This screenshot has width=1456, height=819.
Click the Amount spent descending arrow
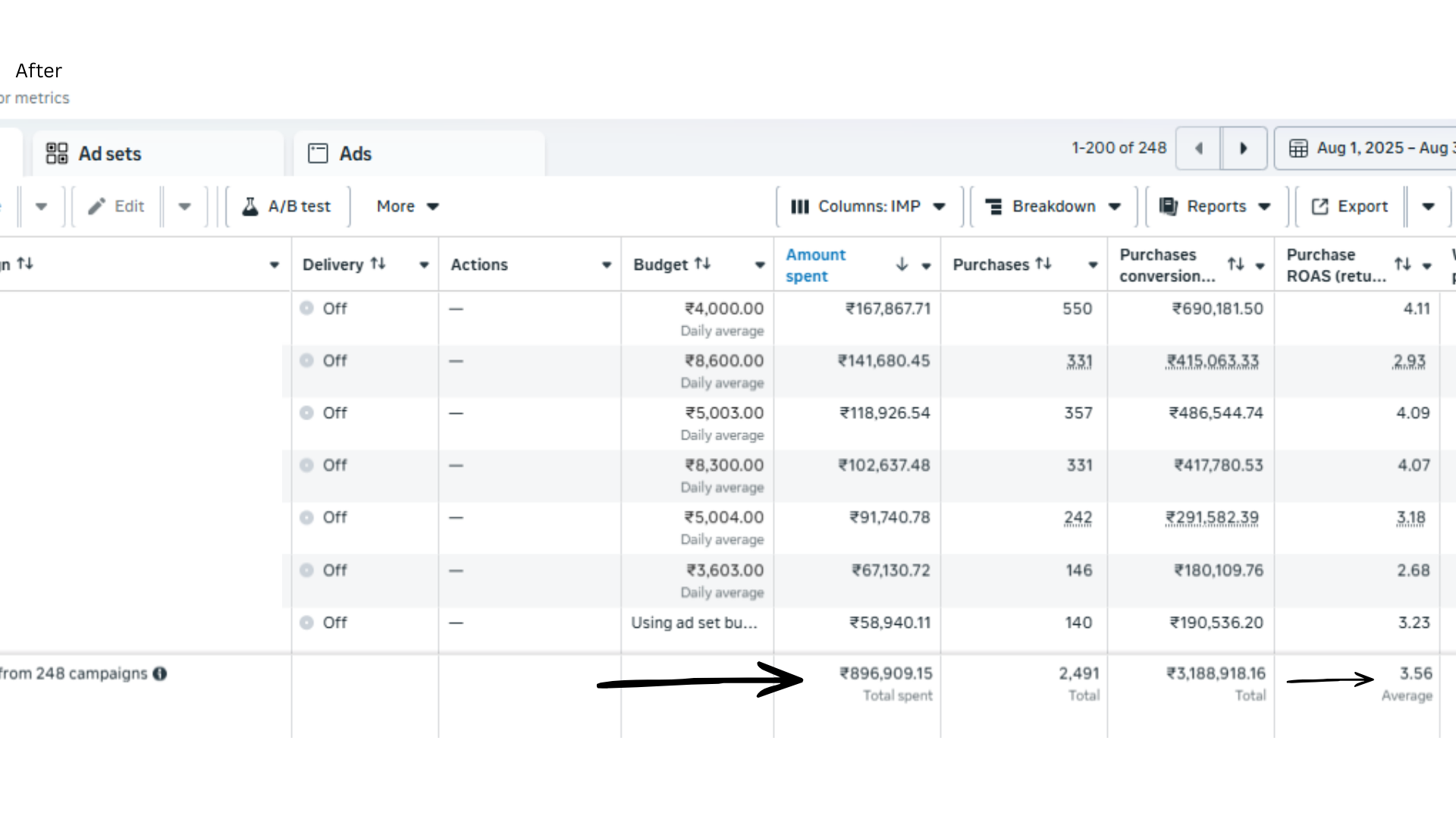click(x=902, y=265)
